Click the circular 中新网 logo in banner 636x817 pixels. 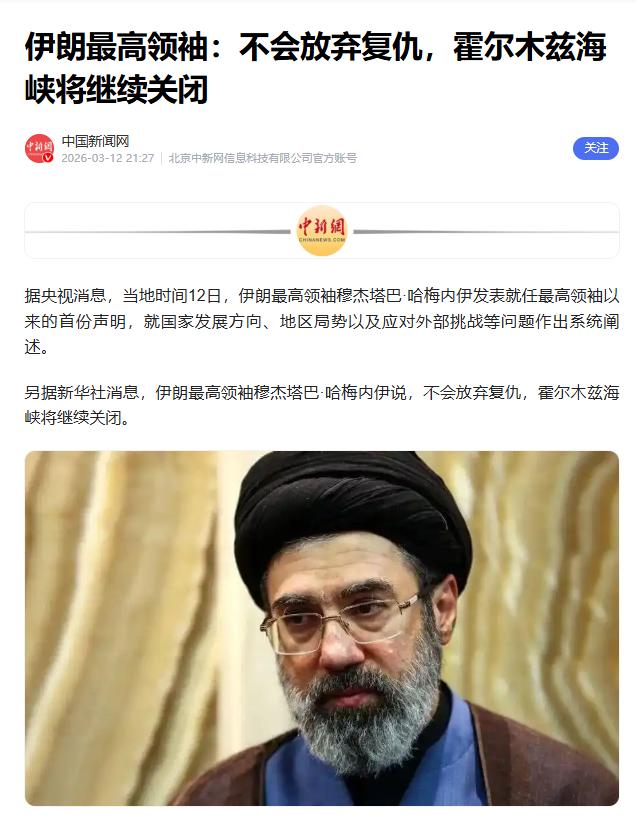(322, 230)
